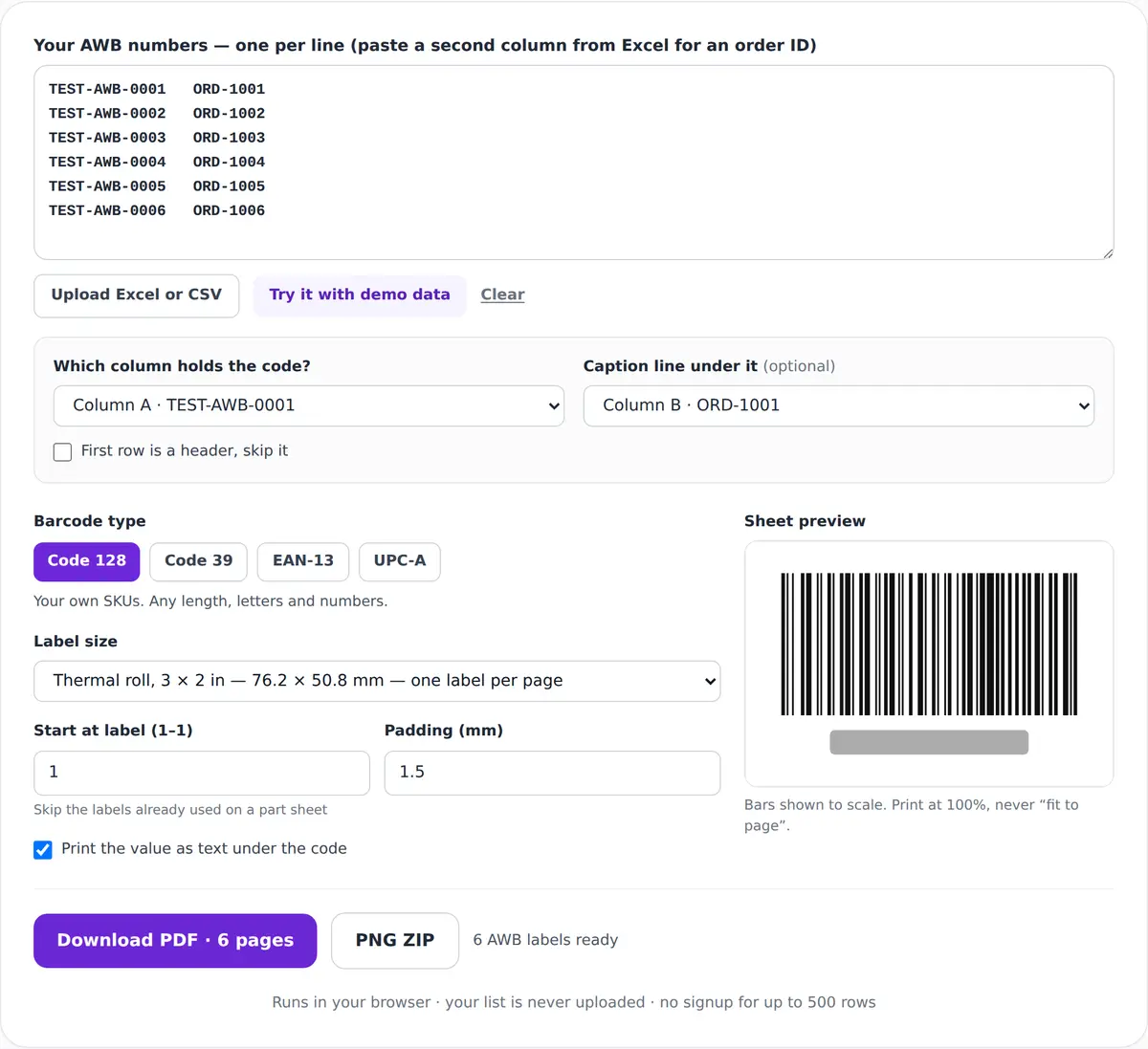The height and width of the screenshot is (1049, 1148).
Task: Select EAN-13 barcode type
Action: 303,561
